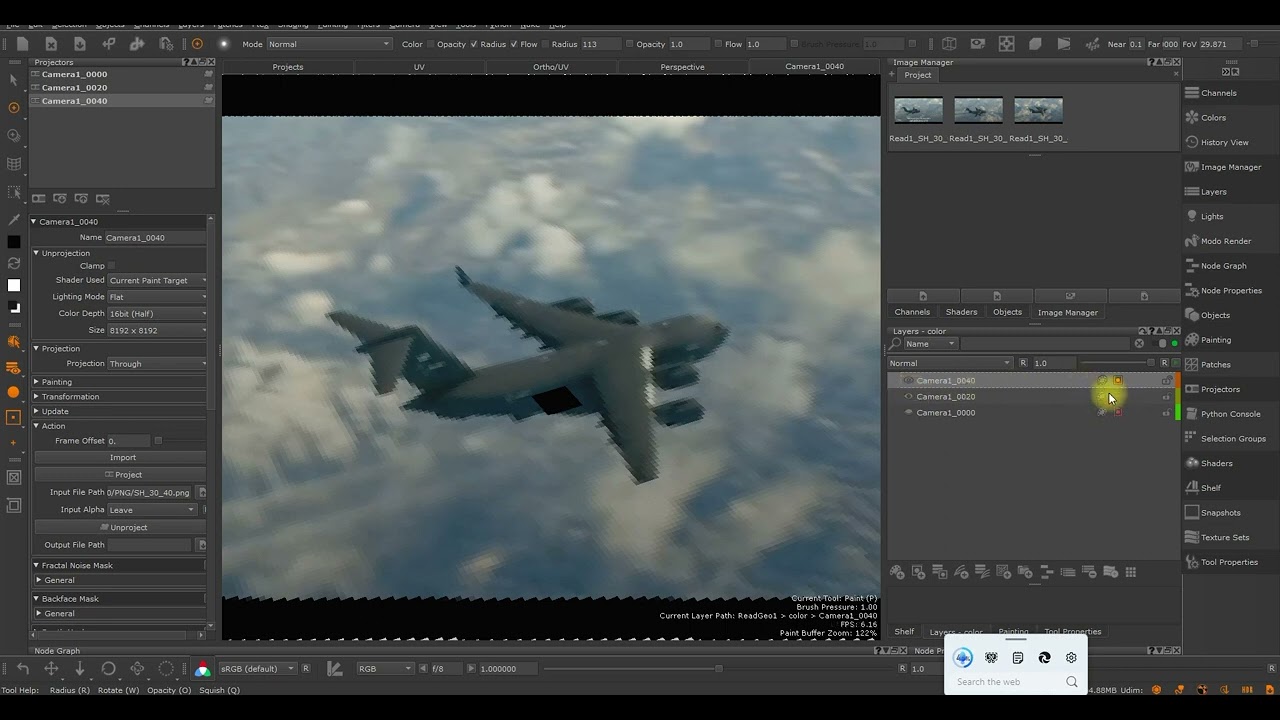Click the white foreground color swatch
The width and height of the screenshot is (1280, 720).
13,285
